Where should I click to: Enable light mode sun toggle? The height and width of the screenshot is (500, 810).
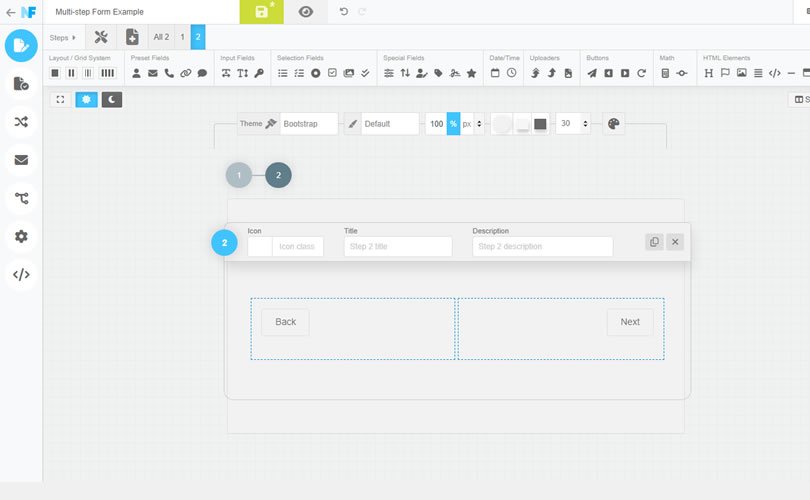tap(86, 99)
